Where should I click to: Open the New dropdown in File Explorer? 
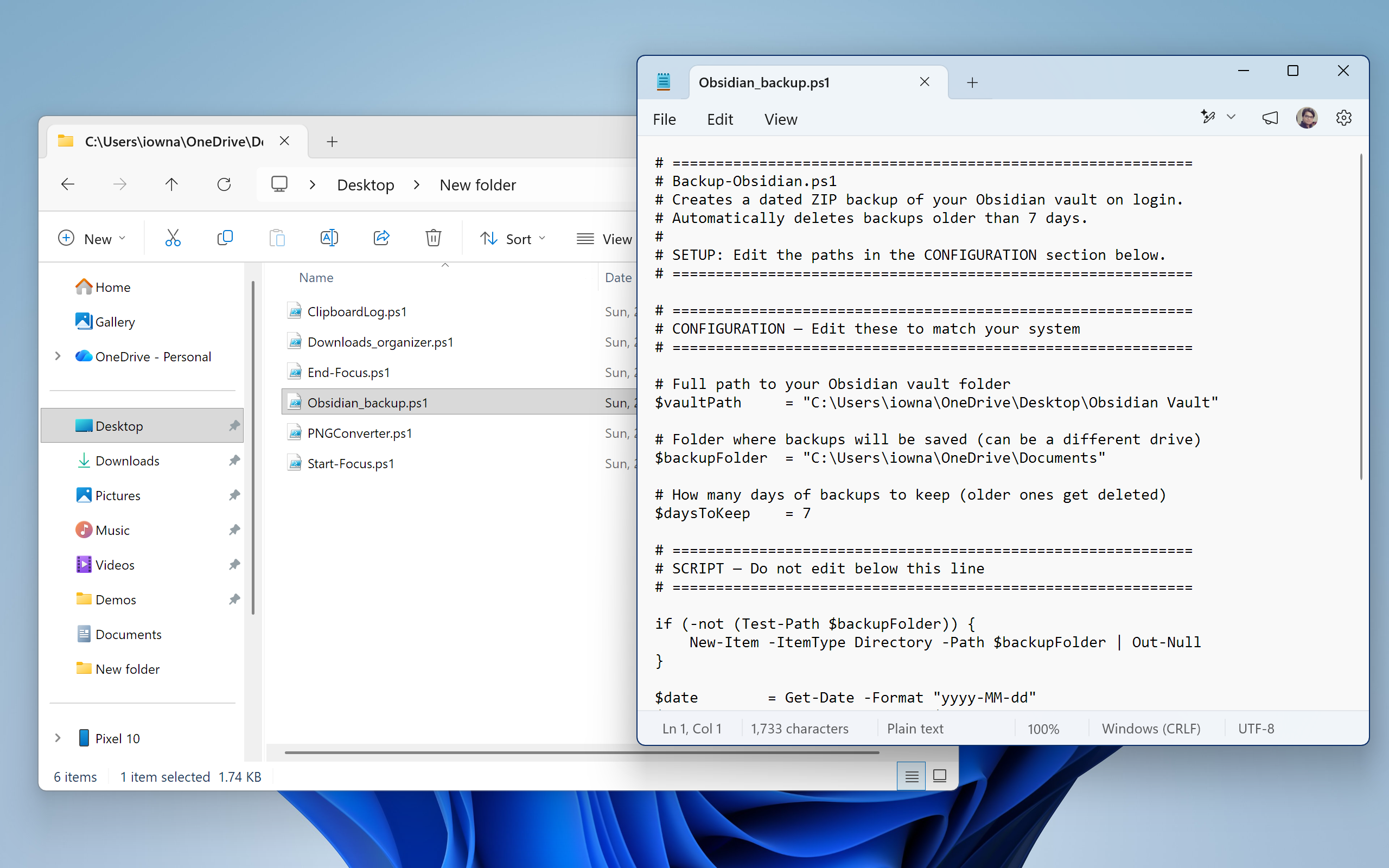tap(92, 238)
